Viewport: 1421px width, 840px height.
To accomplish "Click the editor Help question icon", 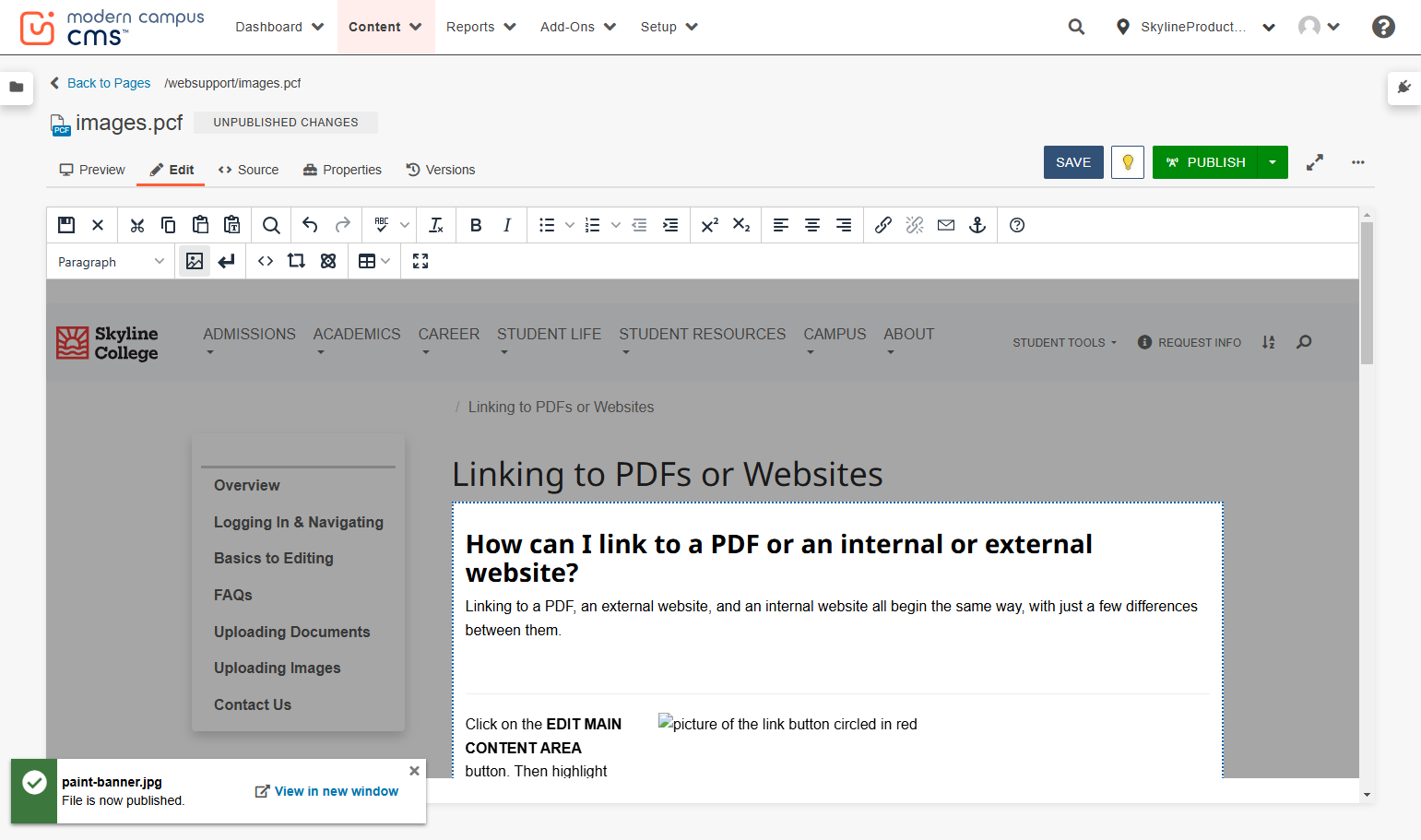I will (x=1017, y=225).
